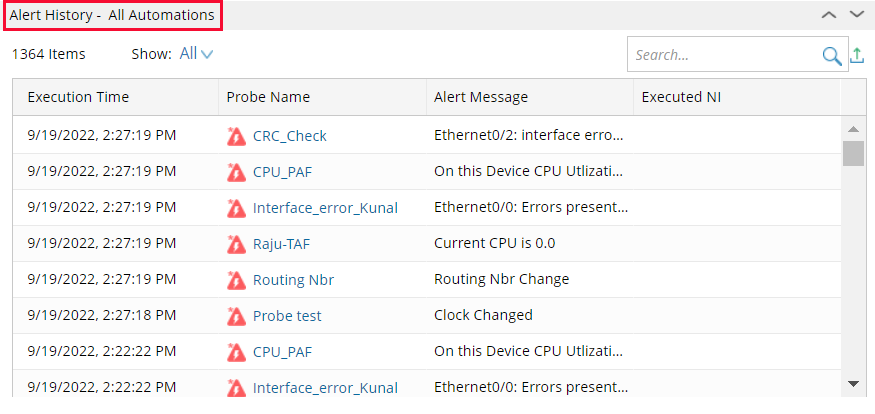Expand panel with the down chevron
The height and width of the screenshot is (414, 875).
(856, 15)
